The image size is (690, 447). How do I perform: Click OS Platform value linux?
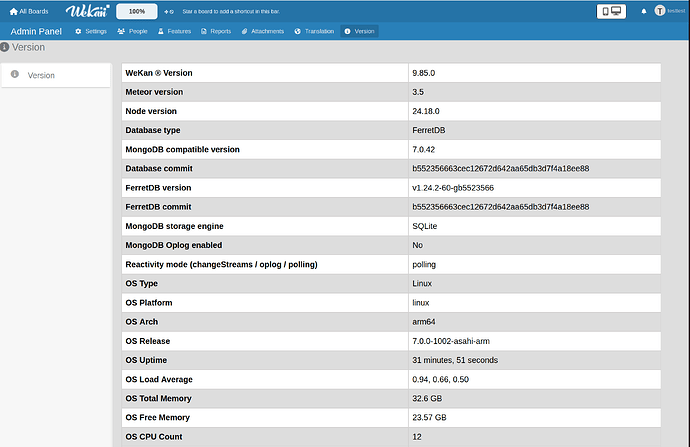pyautogui.click(x=421, y=303)
